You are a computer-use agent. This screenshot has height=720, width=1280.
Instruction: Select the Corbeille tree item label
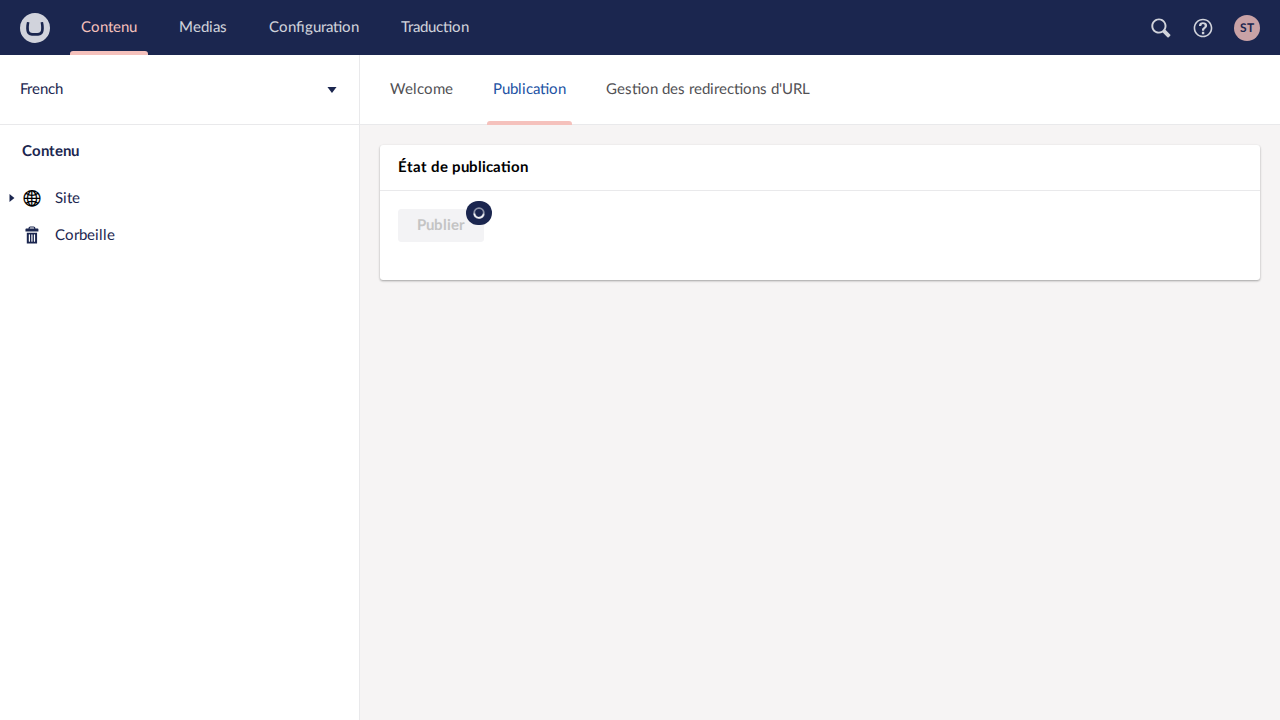85,235
